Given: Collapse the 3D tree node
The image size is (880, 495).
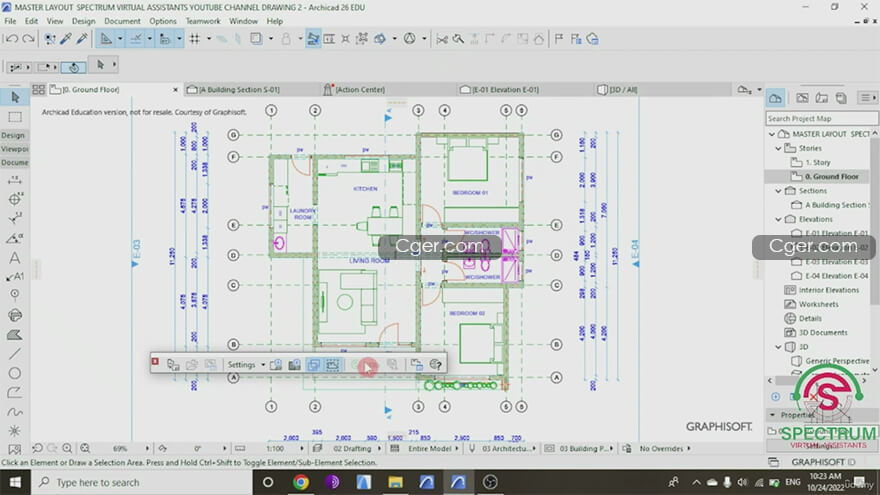Looking at the screenshot, I should (x=778, y=347).
